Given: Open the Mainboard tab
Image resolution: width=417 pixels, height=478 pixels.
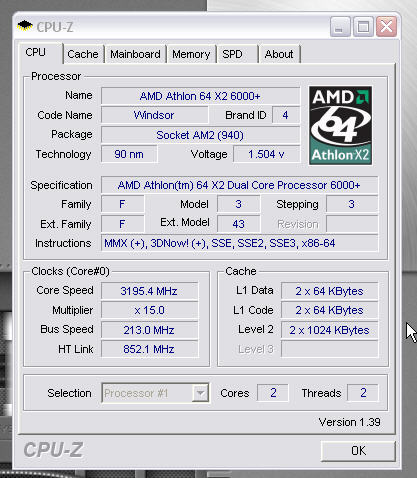Looking at the screenshot, I should [135, 54].
